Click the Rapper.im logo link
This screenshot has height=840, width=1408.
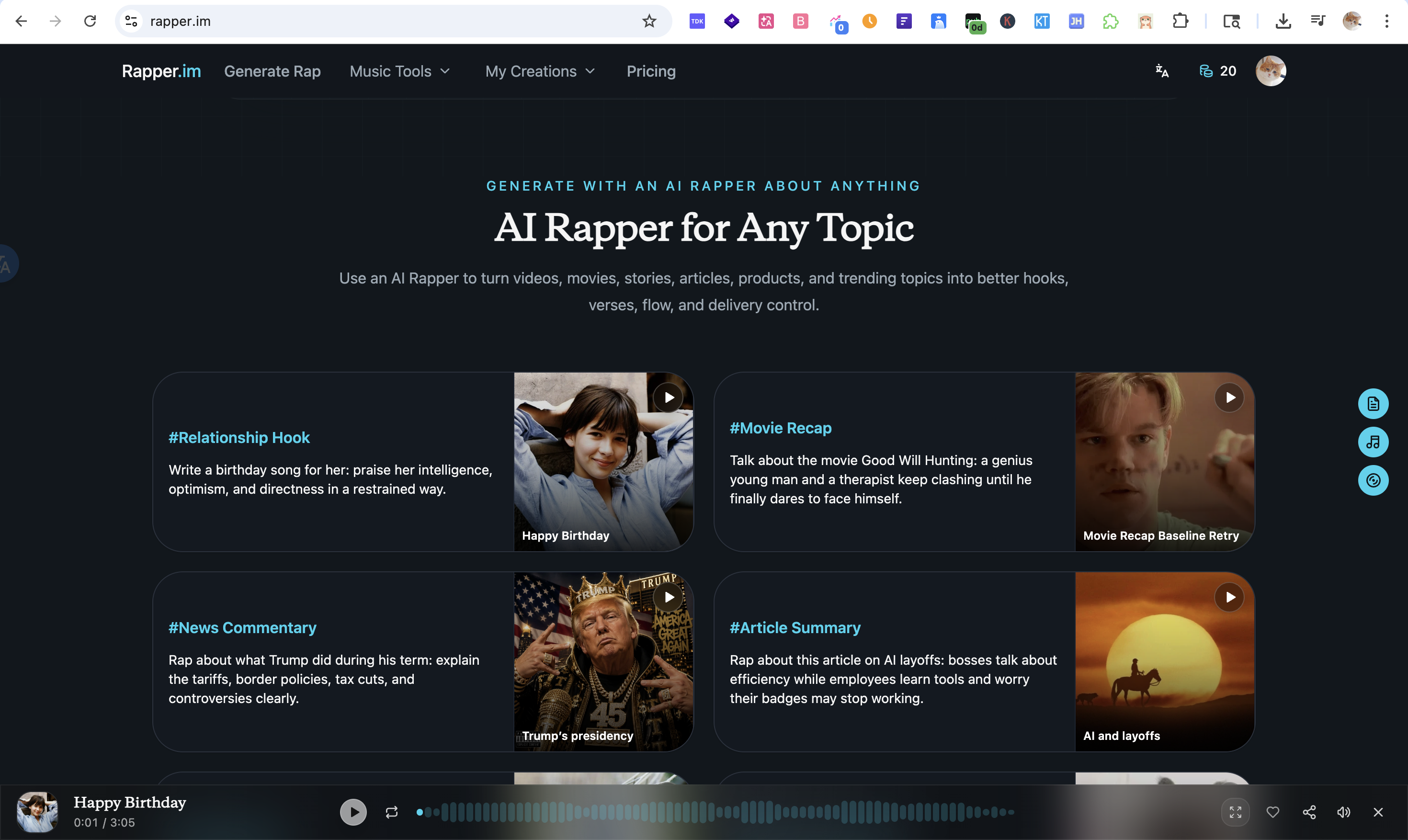(x=161, y=71)
